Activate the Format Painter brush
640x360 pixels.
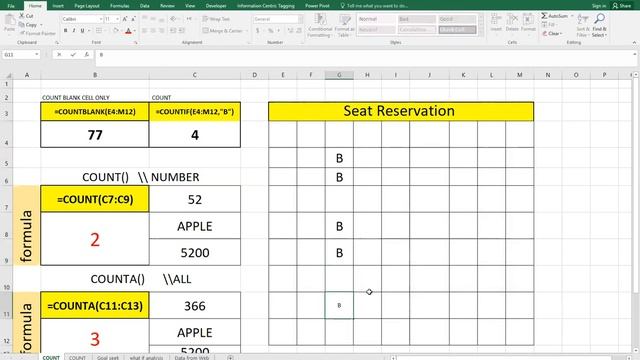22,33
